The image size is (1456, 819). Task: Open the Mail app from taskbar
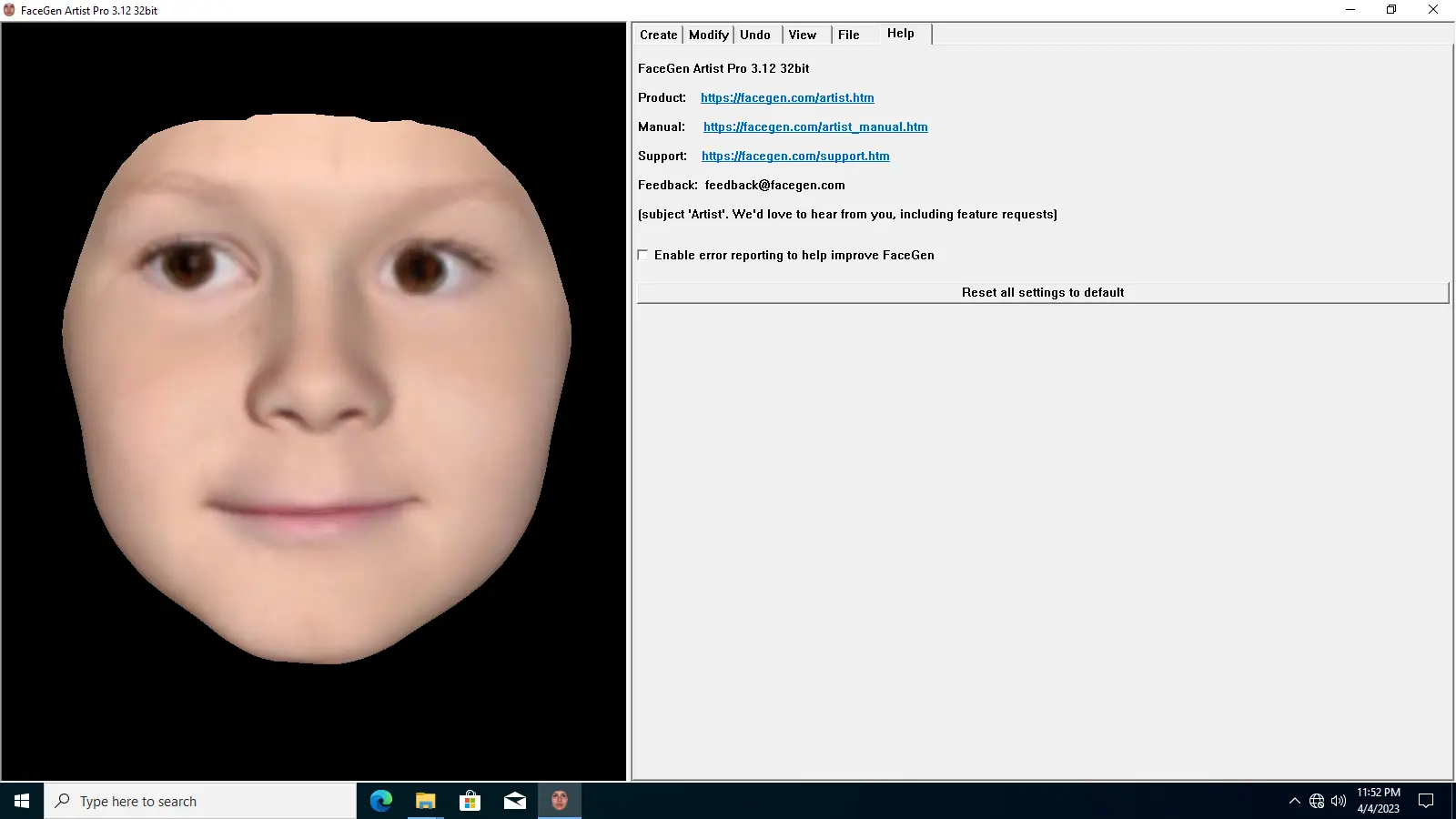pos(514,801)
